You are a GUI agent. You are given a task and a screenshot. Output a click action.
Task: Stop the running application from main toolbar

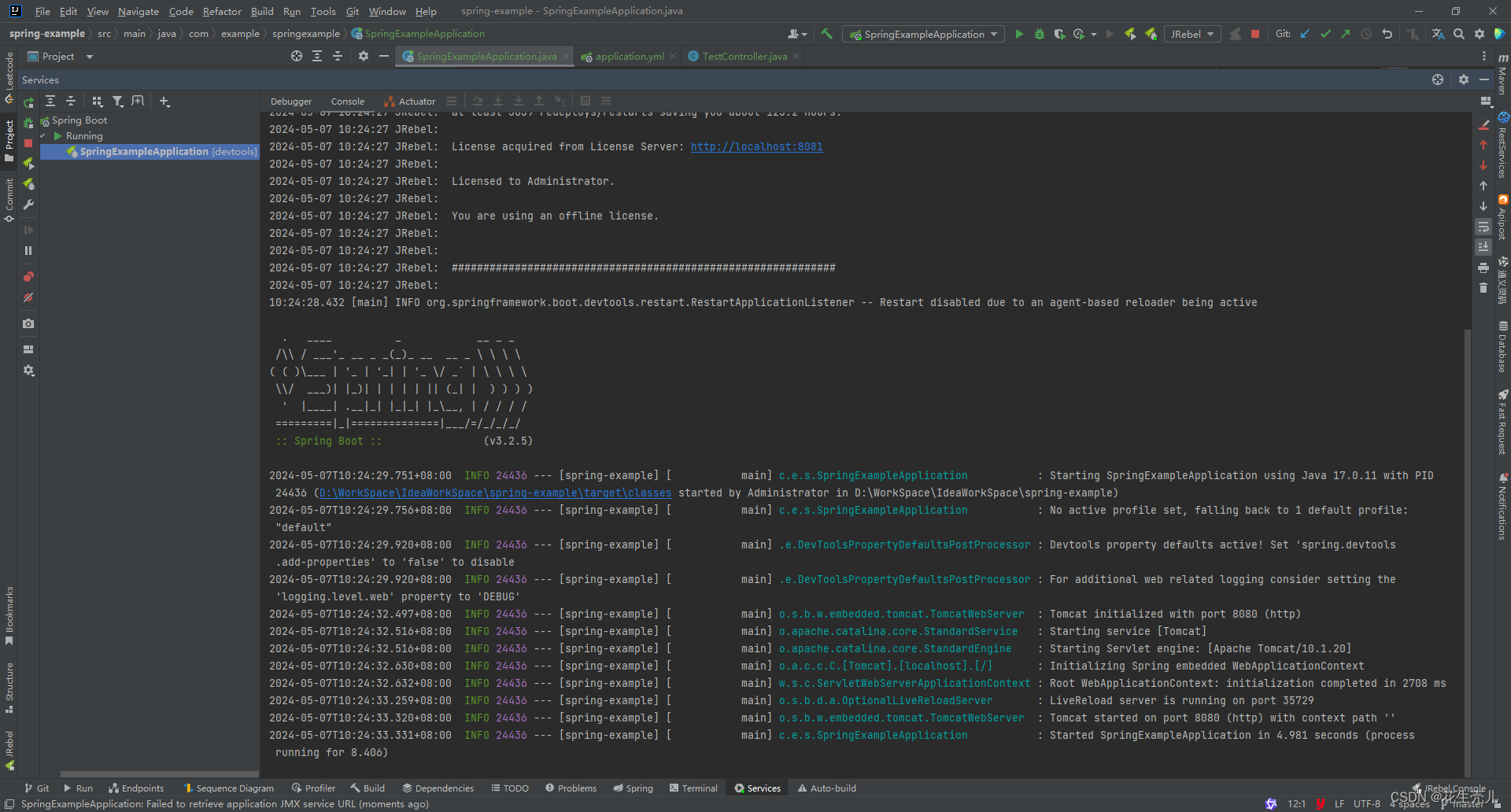[1255, 34]
